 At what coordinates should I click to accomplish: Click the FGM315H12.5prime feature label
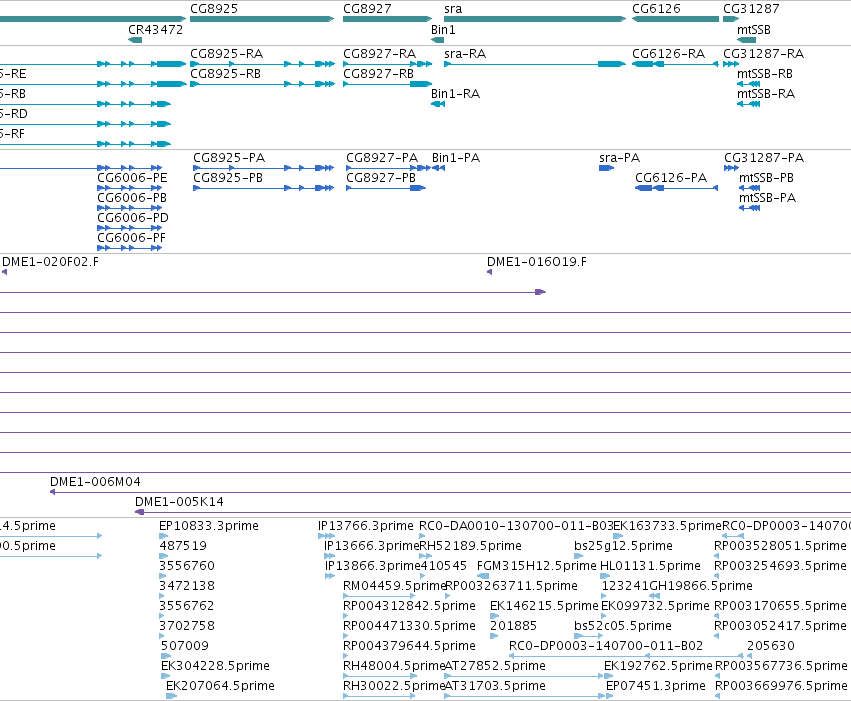(536, 566)
